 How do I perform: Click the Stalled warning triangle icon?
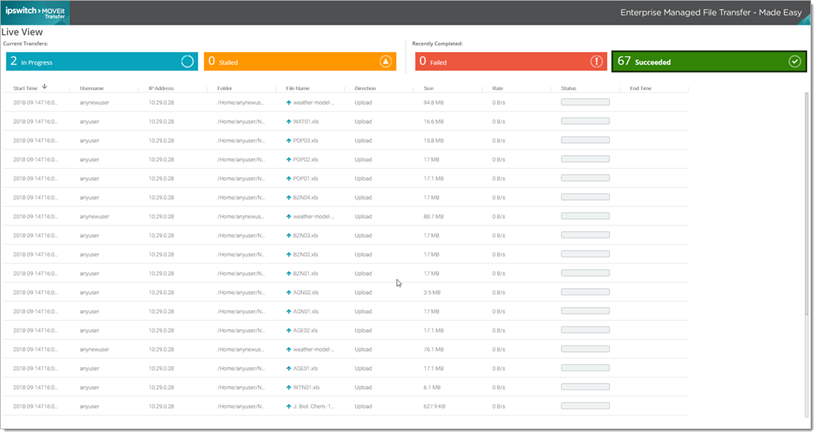point(385,62)
